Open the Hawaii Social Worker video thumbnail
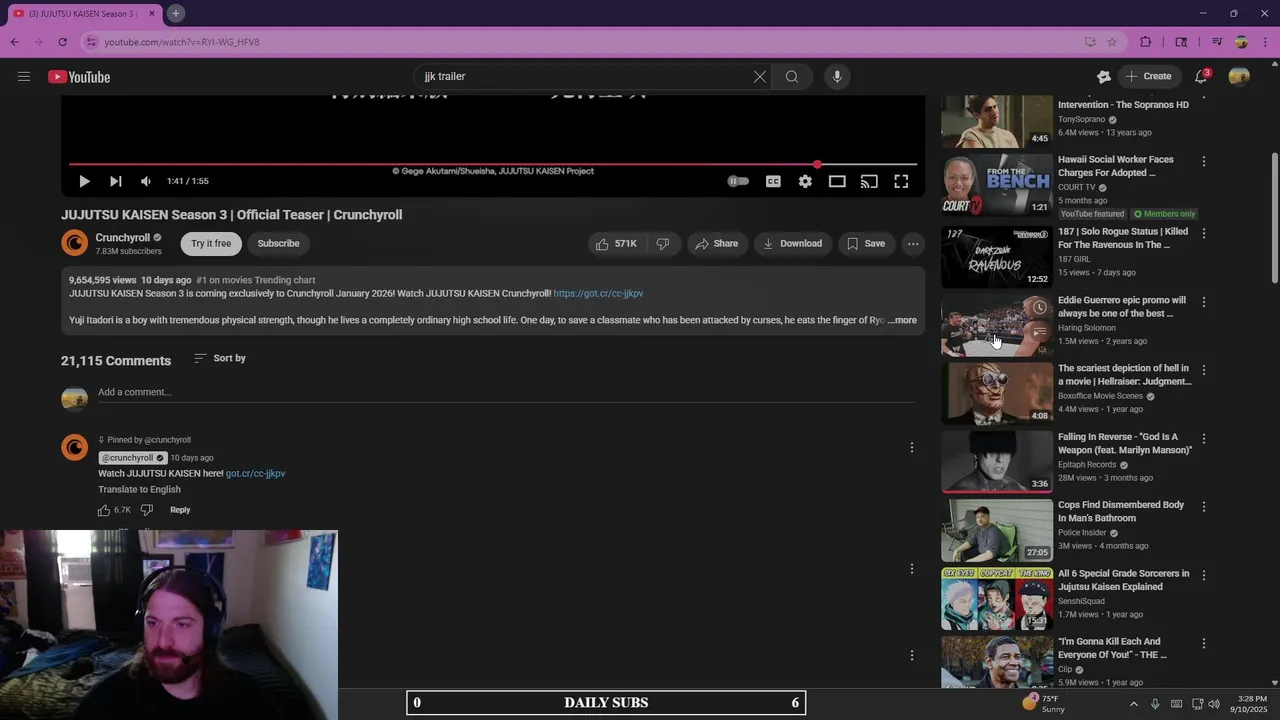This screenshot has height=720, width=1280. [997, 185]
